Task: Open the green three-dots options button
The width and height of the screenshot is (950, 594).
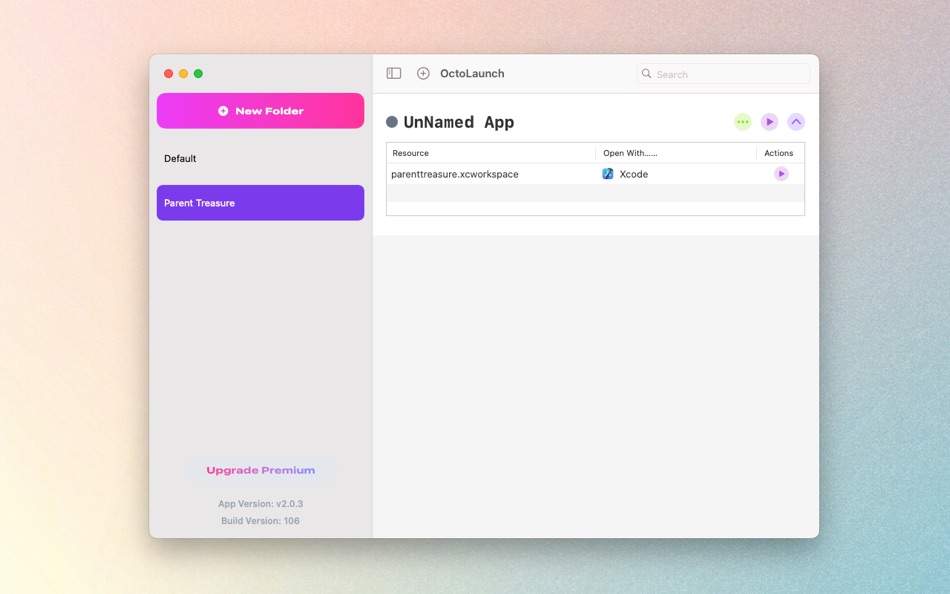Action: pos(743,122)
